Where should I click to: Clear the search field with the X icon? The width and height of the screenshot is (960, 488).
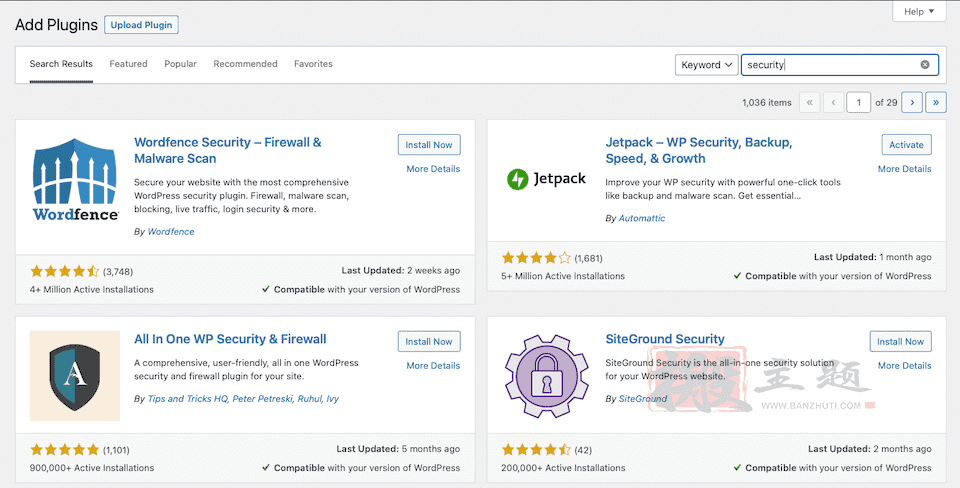pos(924,64)
